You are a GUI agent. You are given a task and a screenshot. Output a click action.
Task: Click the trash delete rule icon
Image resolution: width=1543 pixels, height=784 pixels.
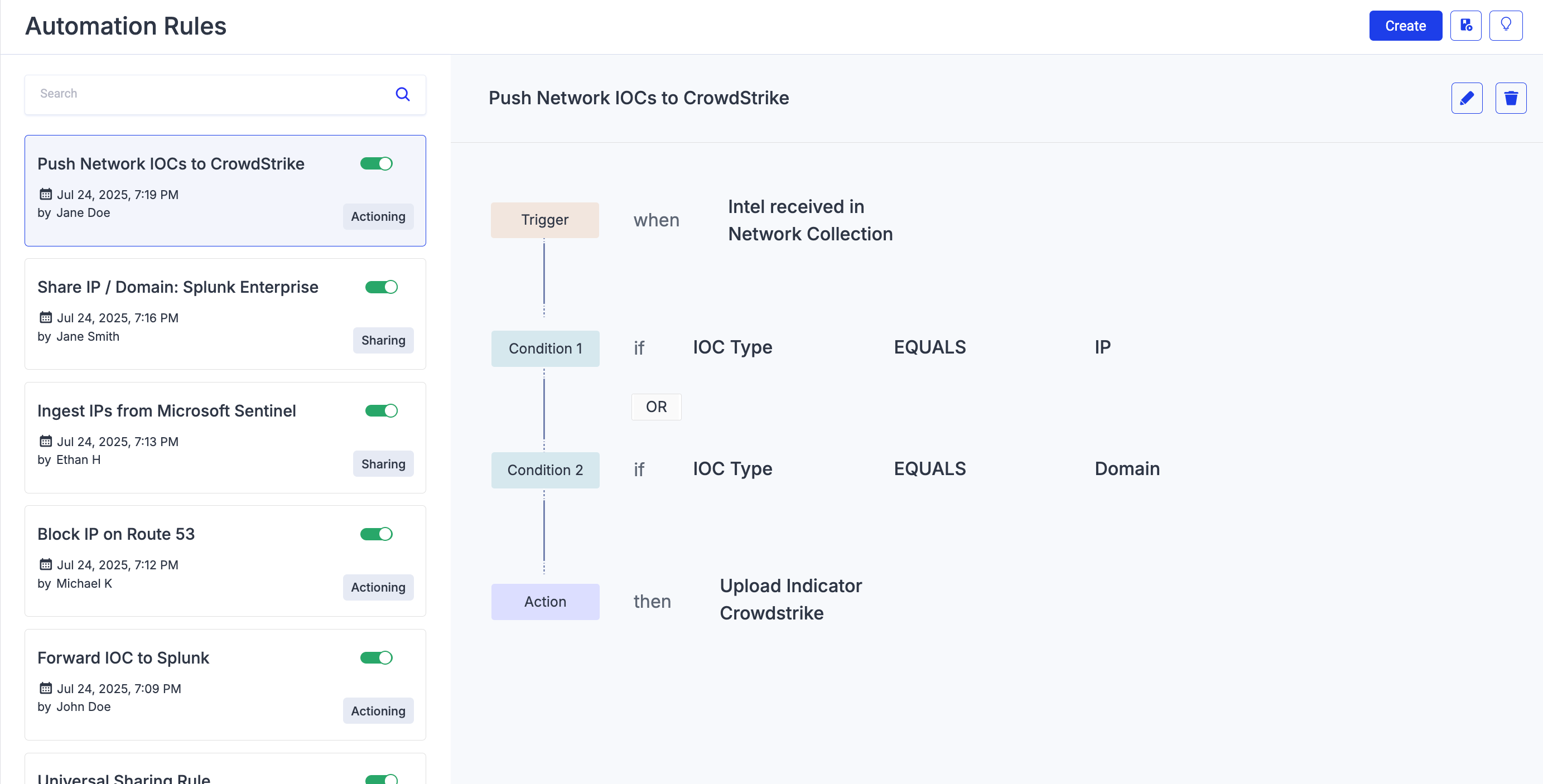click(1510, 98)
